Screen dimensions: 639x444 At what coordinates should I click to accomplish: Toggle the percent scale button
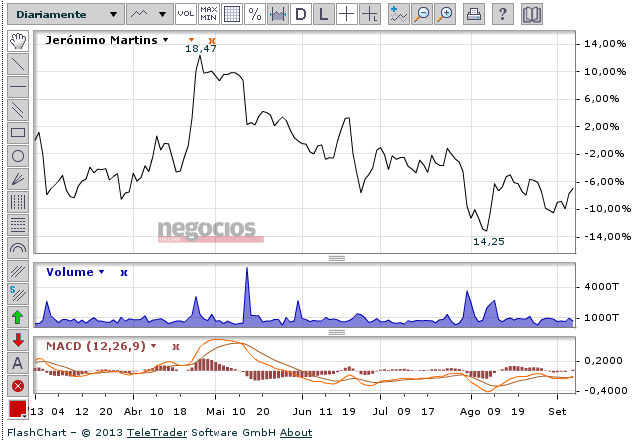[255, 14]
